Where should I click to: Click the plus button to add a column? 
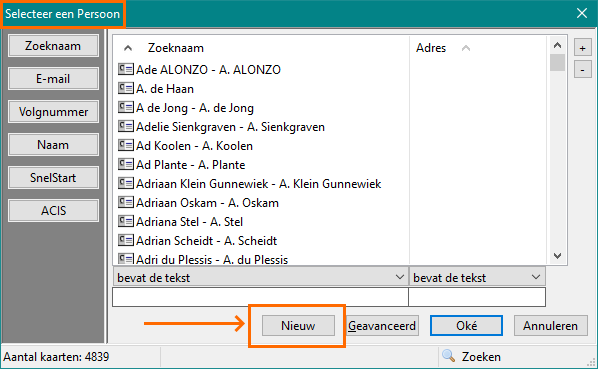pos(582,48)
